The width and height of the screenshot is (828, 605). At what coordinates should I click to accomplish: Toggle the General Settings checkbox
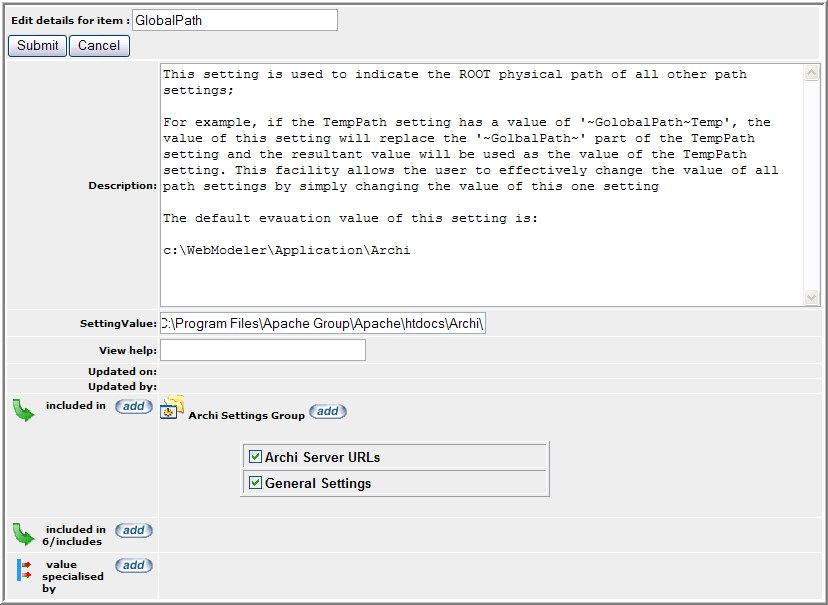[x=255, y=483]
